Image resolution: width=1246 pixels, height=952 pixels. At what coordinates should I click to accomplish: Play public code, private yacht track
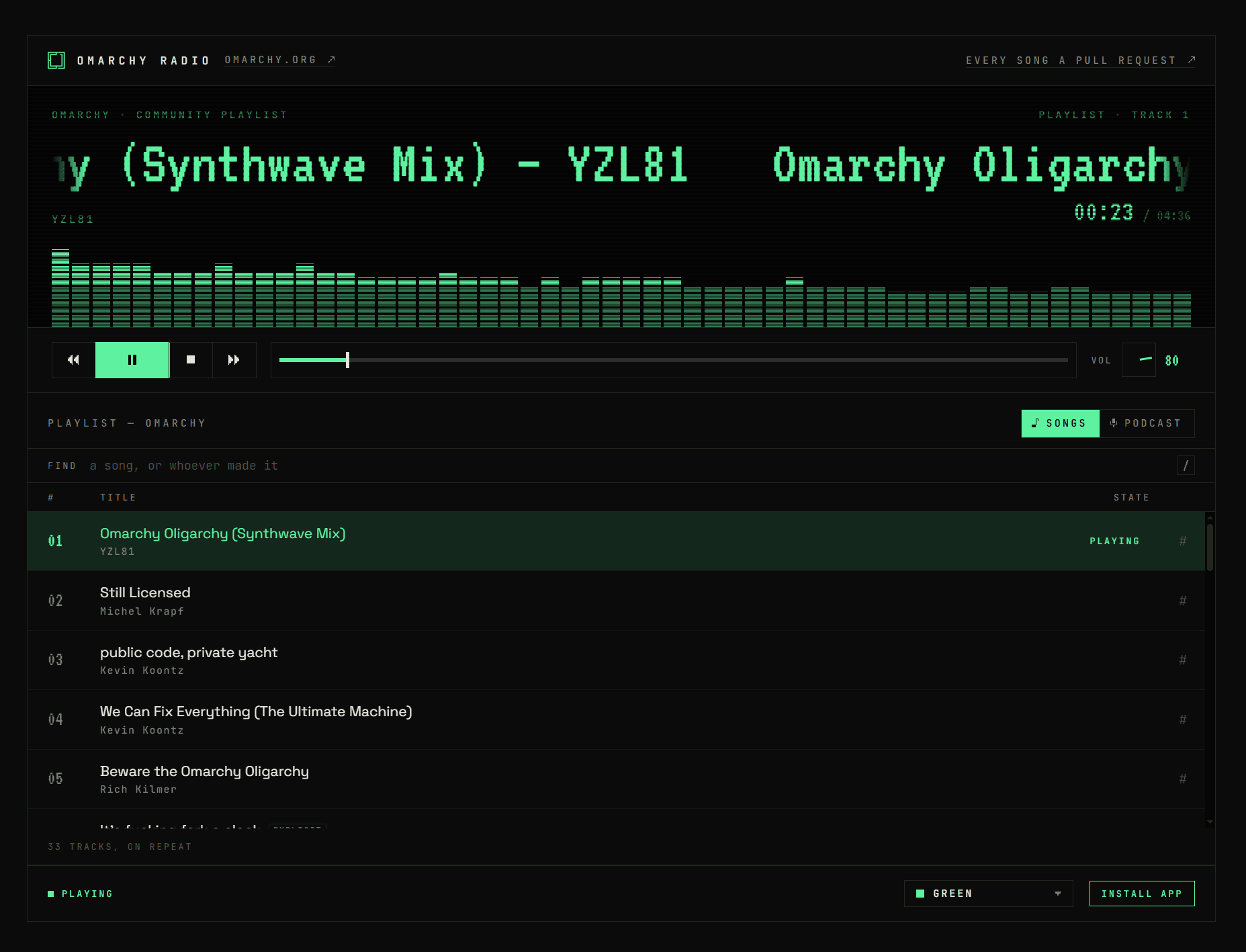(616, 660)
